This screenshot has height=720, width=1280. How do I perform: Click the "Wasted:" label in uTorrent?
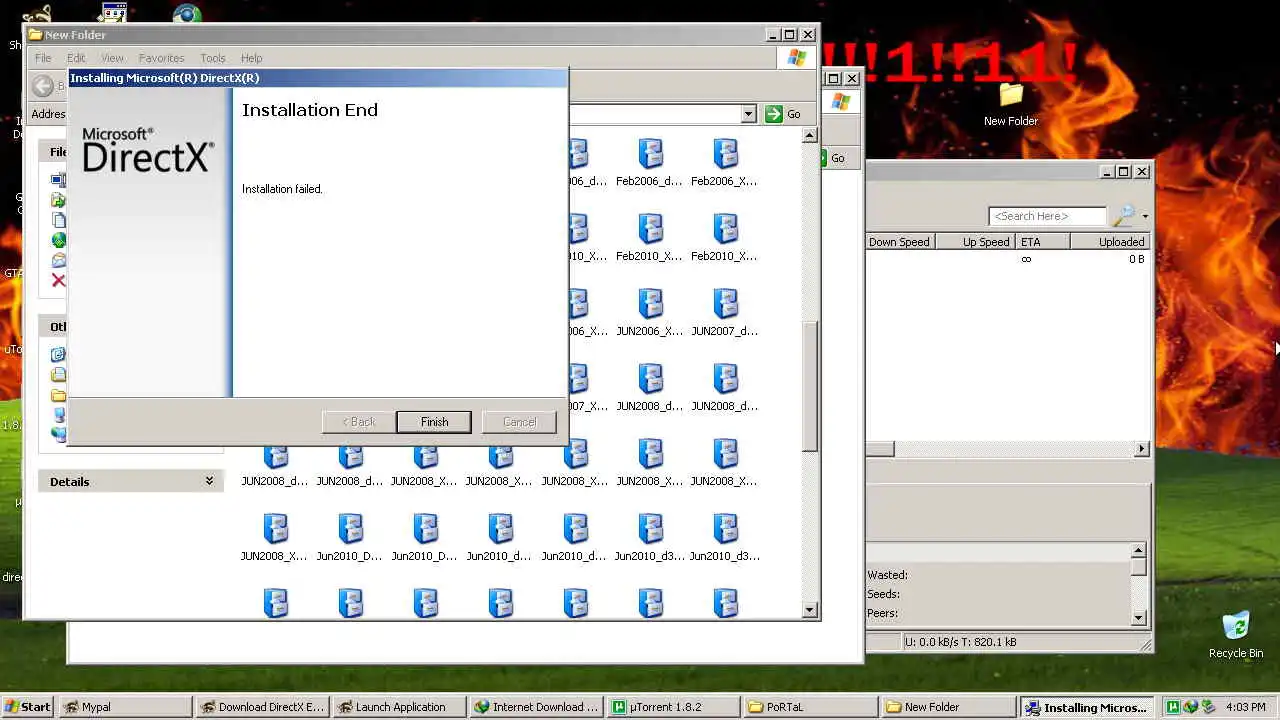[x=887, y=575]
